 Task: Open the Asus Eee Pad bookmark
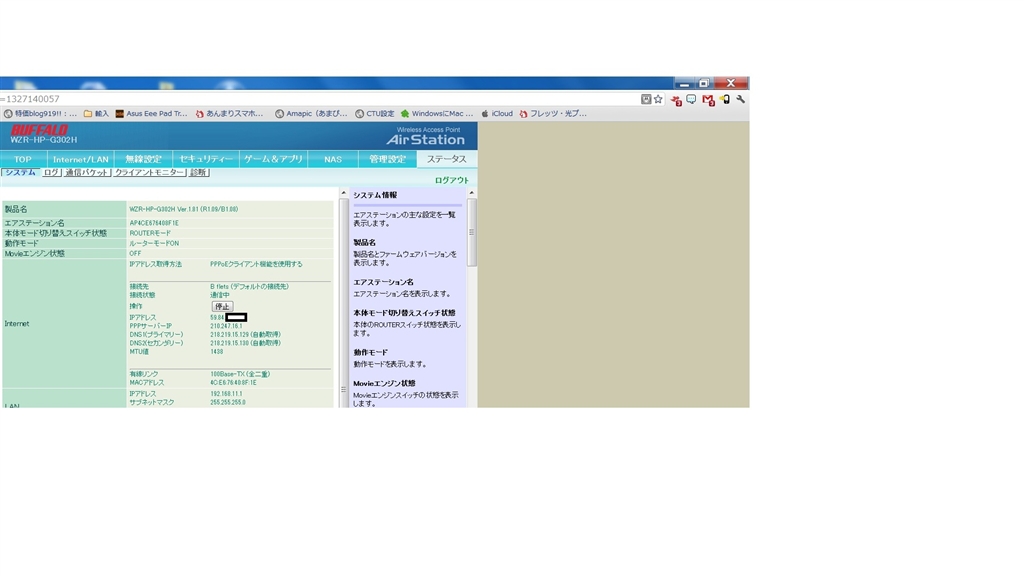tap(152, 114)
